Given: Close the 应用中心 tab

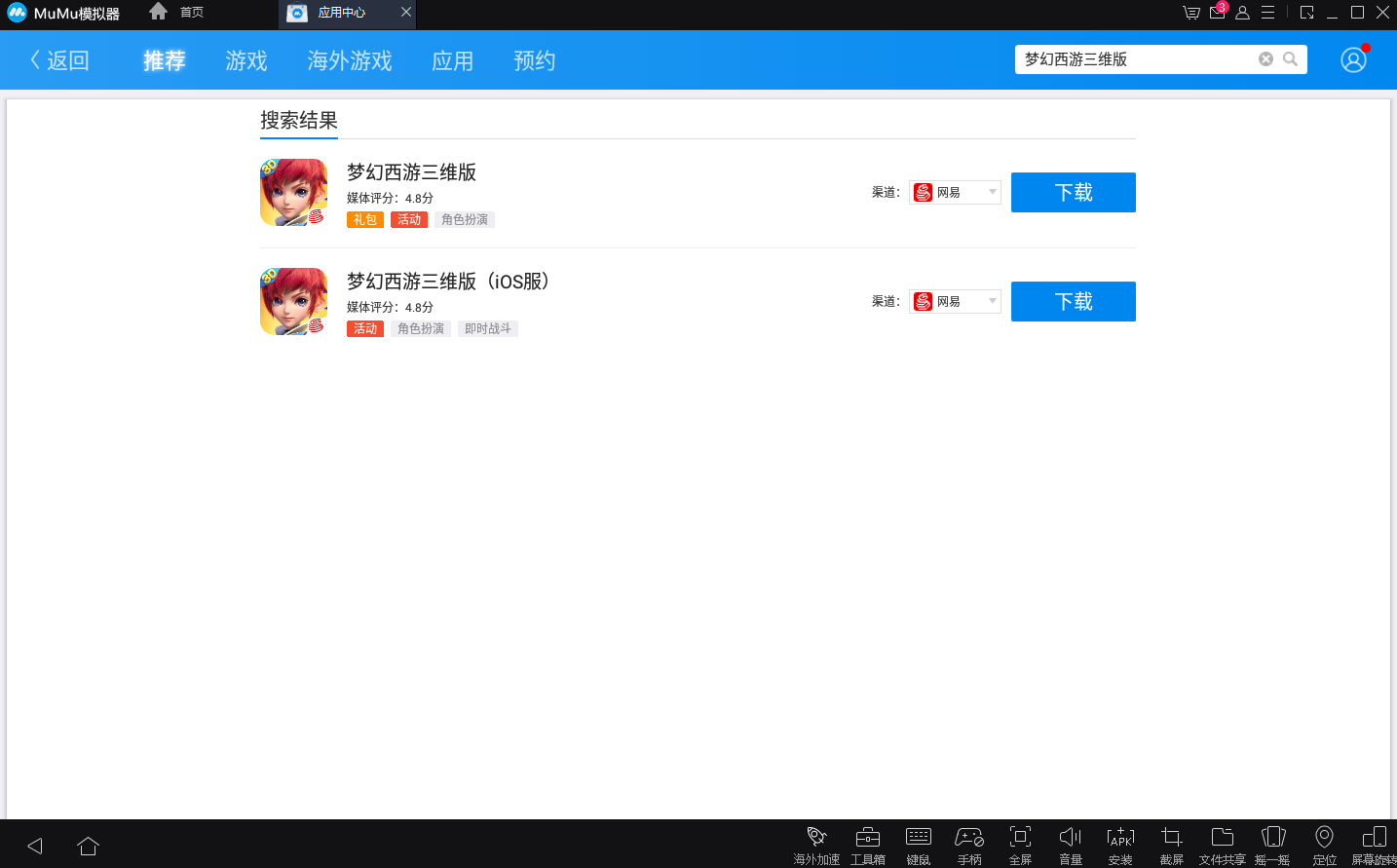Looking at the screenshot, I should point(406,12).
